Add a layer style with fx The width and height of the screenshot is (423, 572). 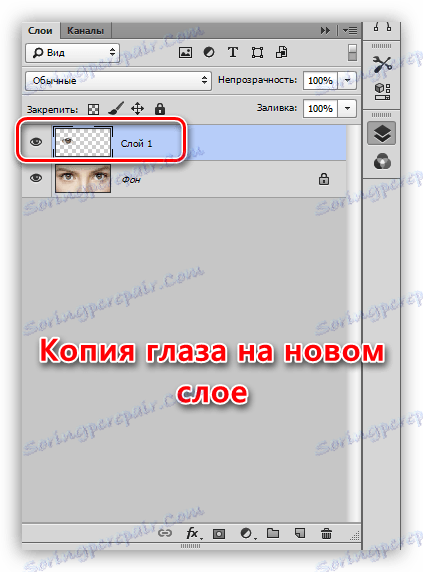pos(193,533)
